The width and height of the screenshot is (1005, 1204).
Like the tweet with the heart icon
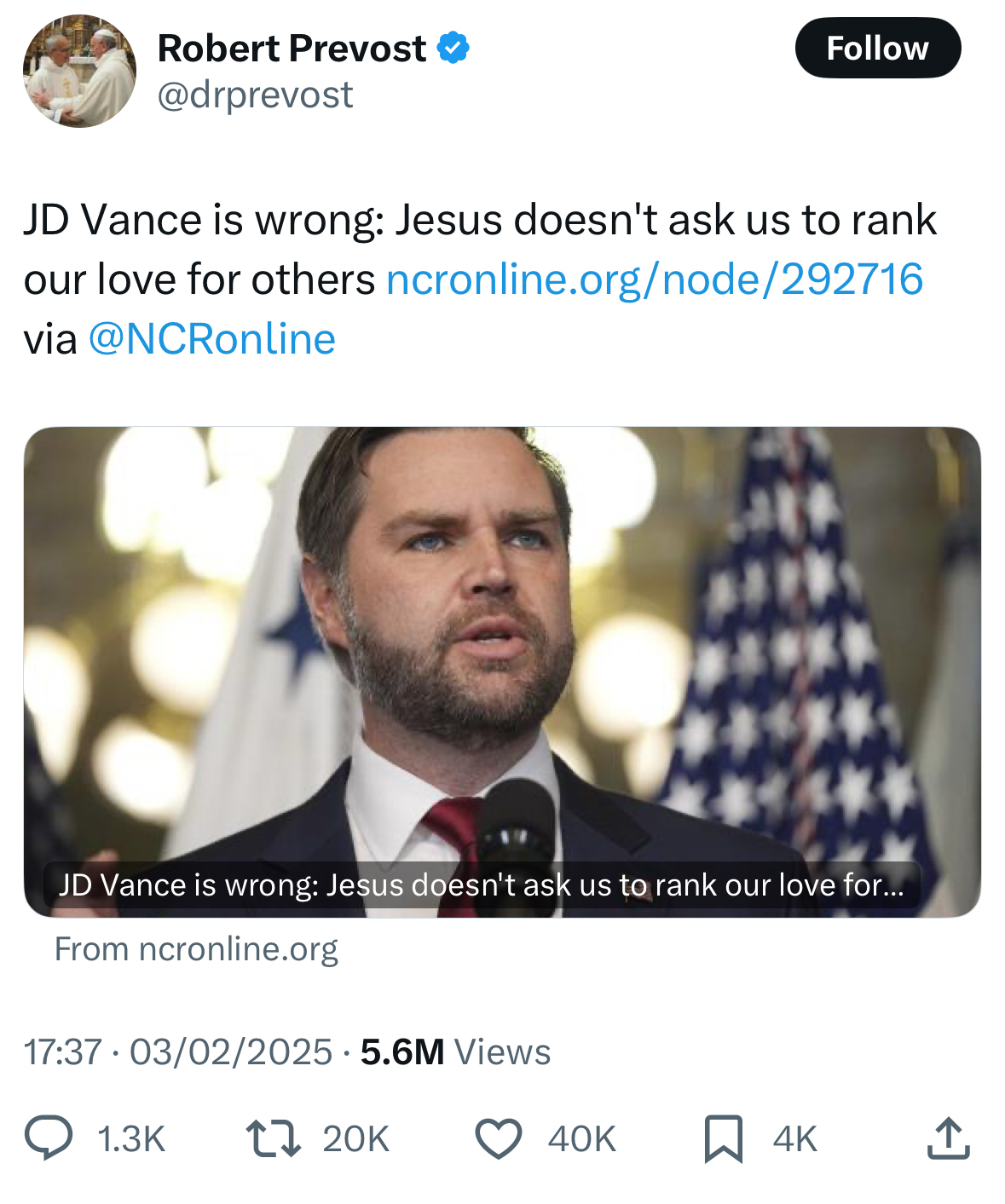pos(498,1139)
